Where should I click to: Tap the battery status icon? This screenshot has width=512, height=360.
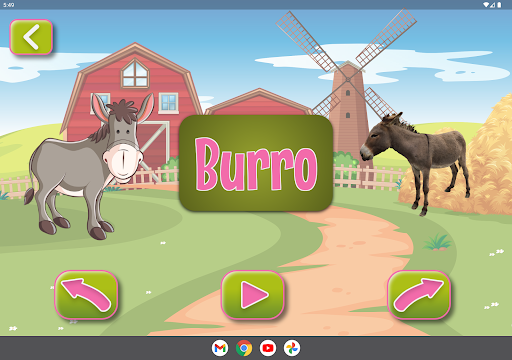pos(499,5)
